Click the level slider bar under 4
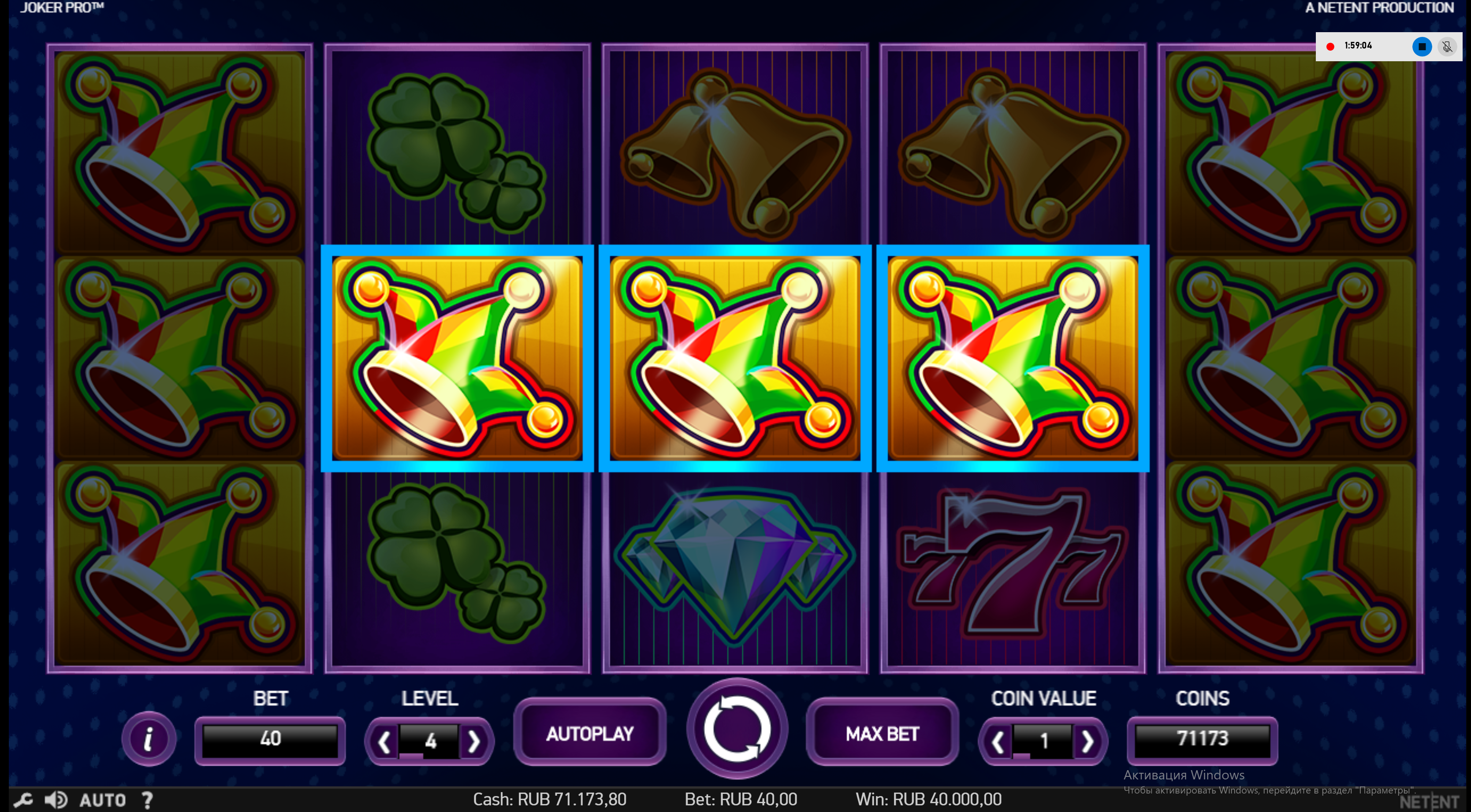Viewport: 1471px width, 812px height. pos(429,756)
